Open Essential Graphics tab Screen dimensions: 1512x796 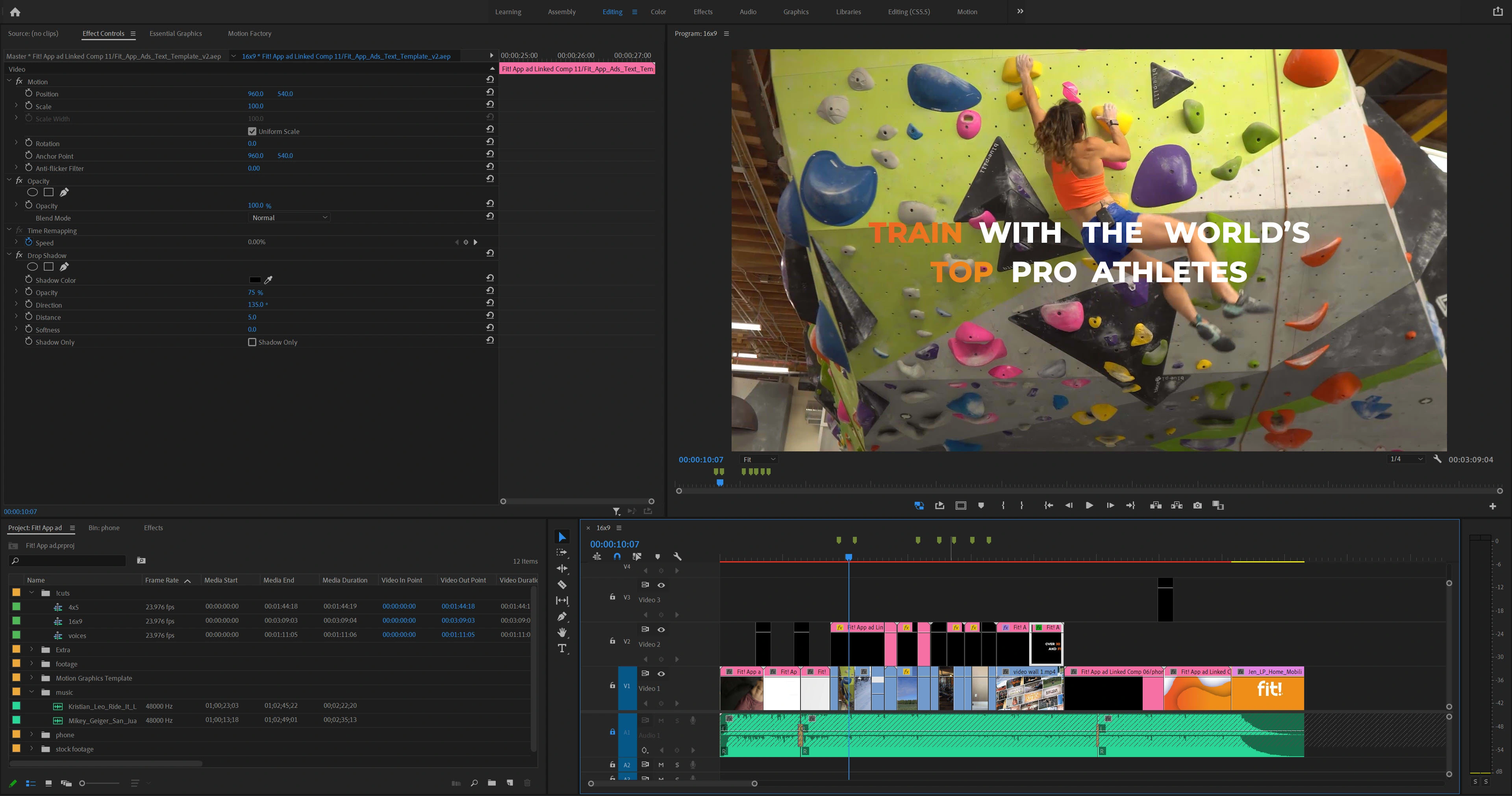pyautogui.click(x=176, y=33)
